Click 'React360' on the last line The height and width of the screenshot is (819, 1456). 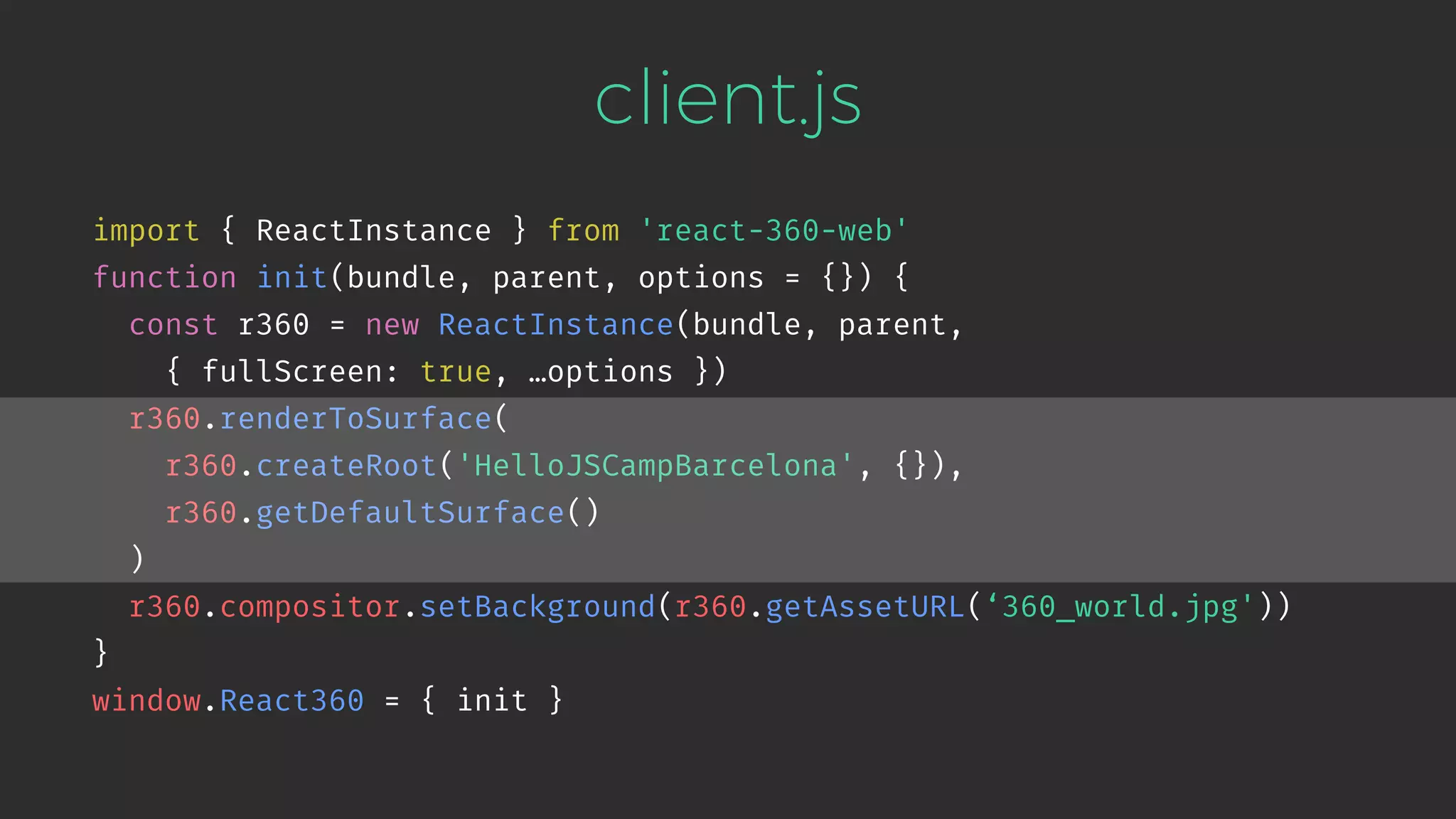pos(292,701)
